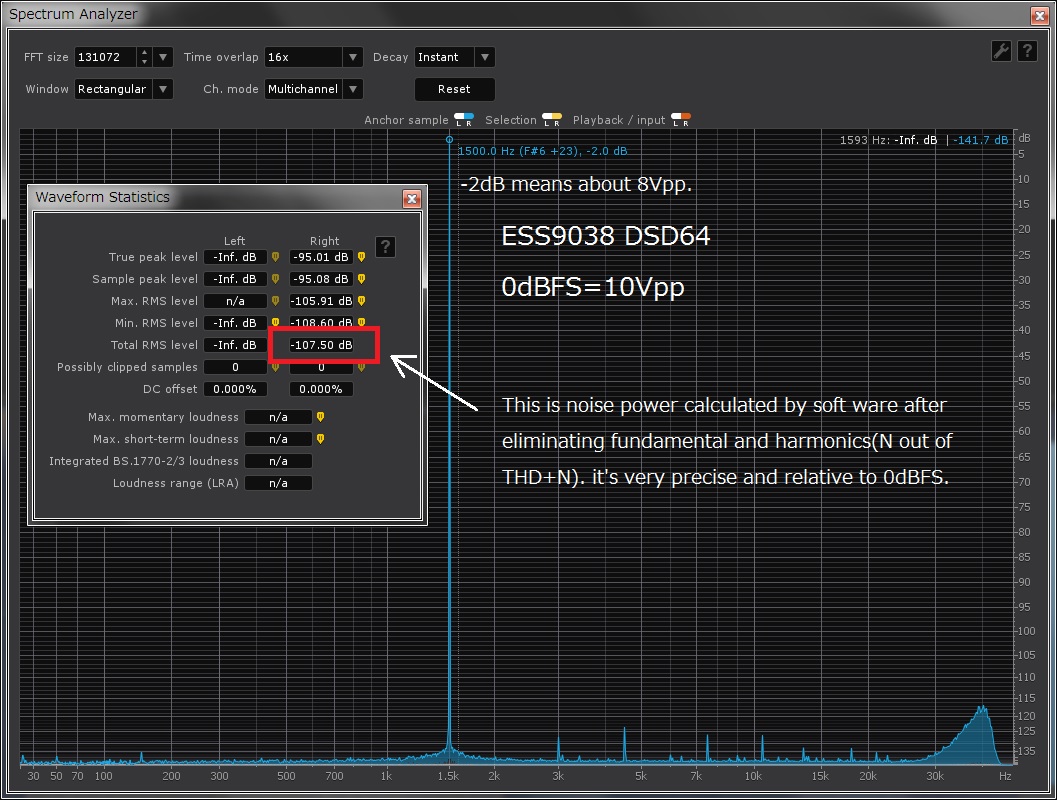Select the DC offset Left 0.000% value
Screen dimensions: 1057x800
235,389
